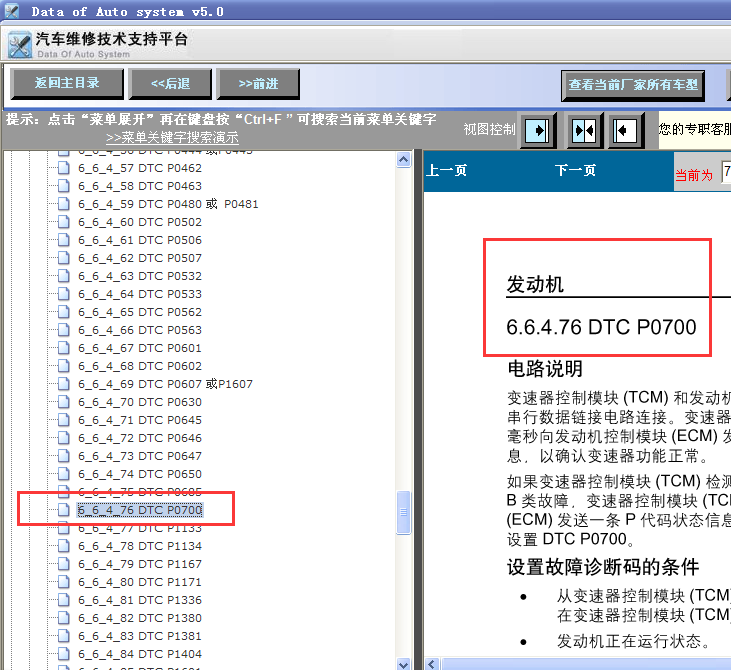731x670 pixels.
Task: Select tree item 6_6_4_67 DTC P0601
Action: click(140, 348)
